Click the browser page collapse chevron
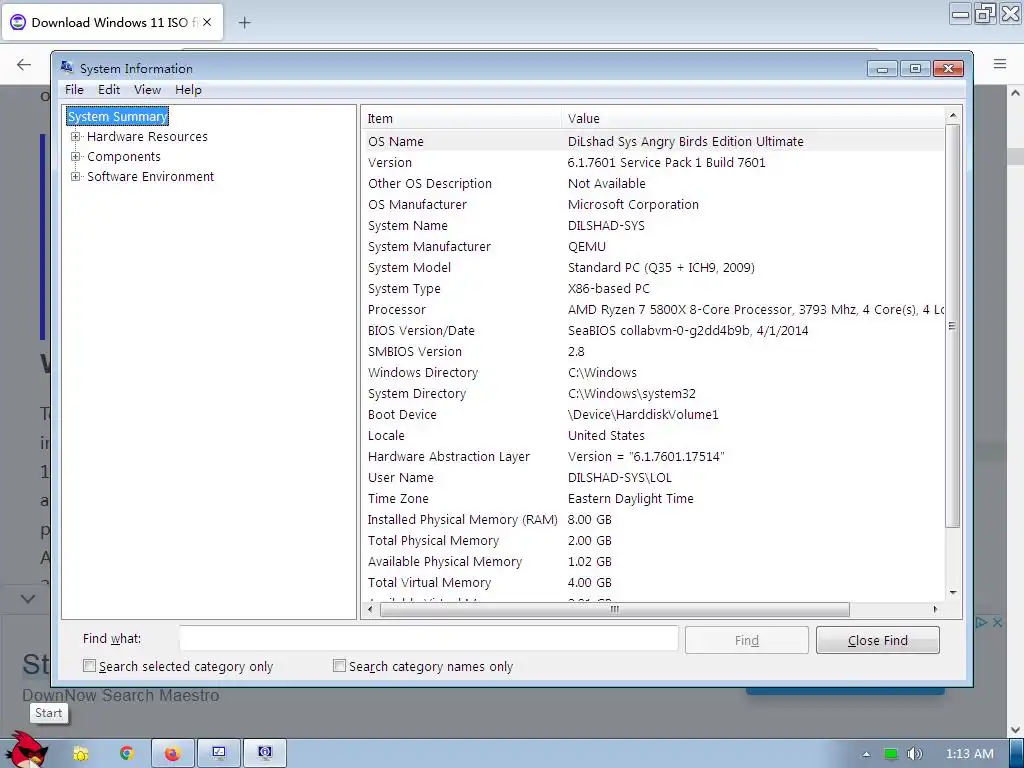This screenshot has height=768, width=1024. tap(28, 598)
